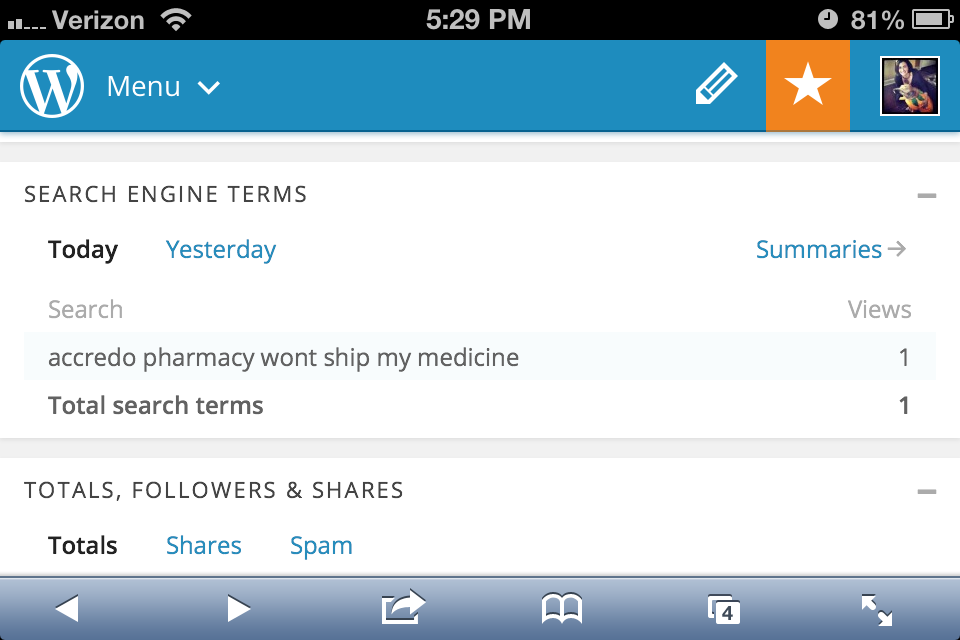Switch to the Yesterday tab
This screenshot has height=640, width=960.
tap(221, 250)
